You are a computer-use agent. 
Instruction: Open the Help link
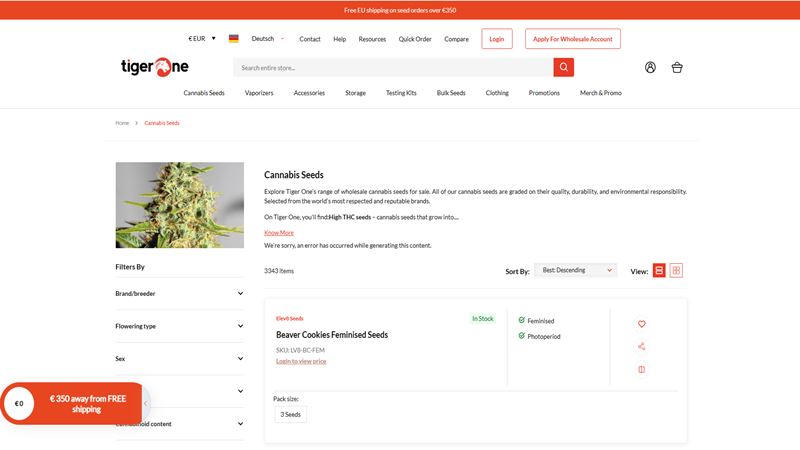click(x=340, y=39)
